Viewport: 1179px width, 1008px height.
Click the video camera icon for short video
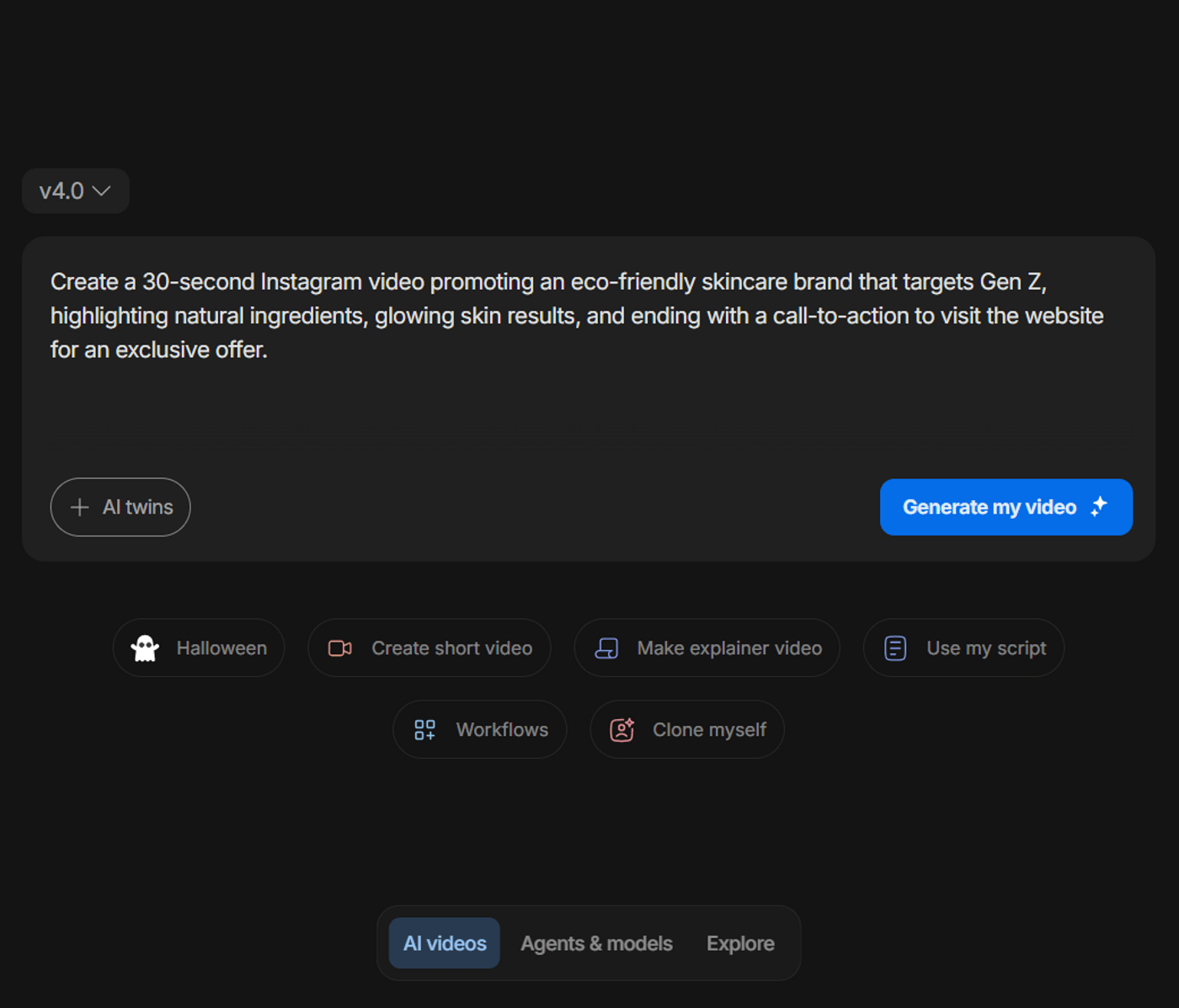pyautogui.click(x=340, y=648)
